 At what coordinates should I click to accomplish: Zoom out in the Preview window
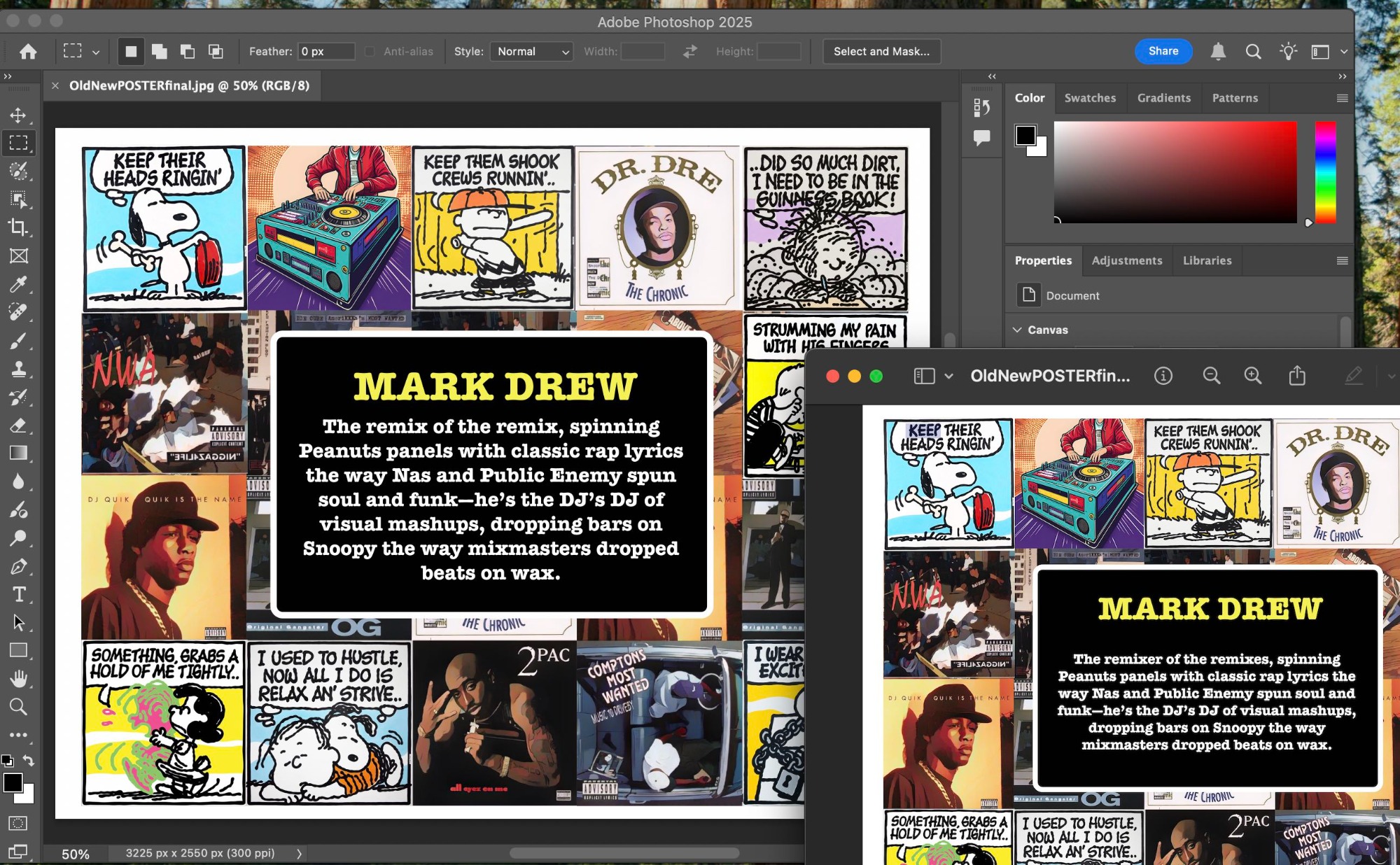1211,376
